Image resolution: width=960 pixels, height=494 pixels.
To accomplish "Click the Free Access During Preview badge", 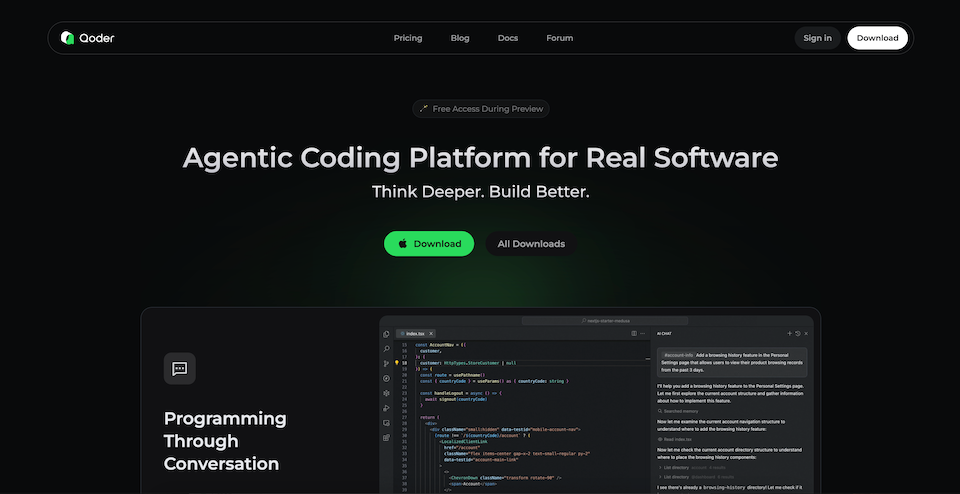I will [x=481, y=109].
